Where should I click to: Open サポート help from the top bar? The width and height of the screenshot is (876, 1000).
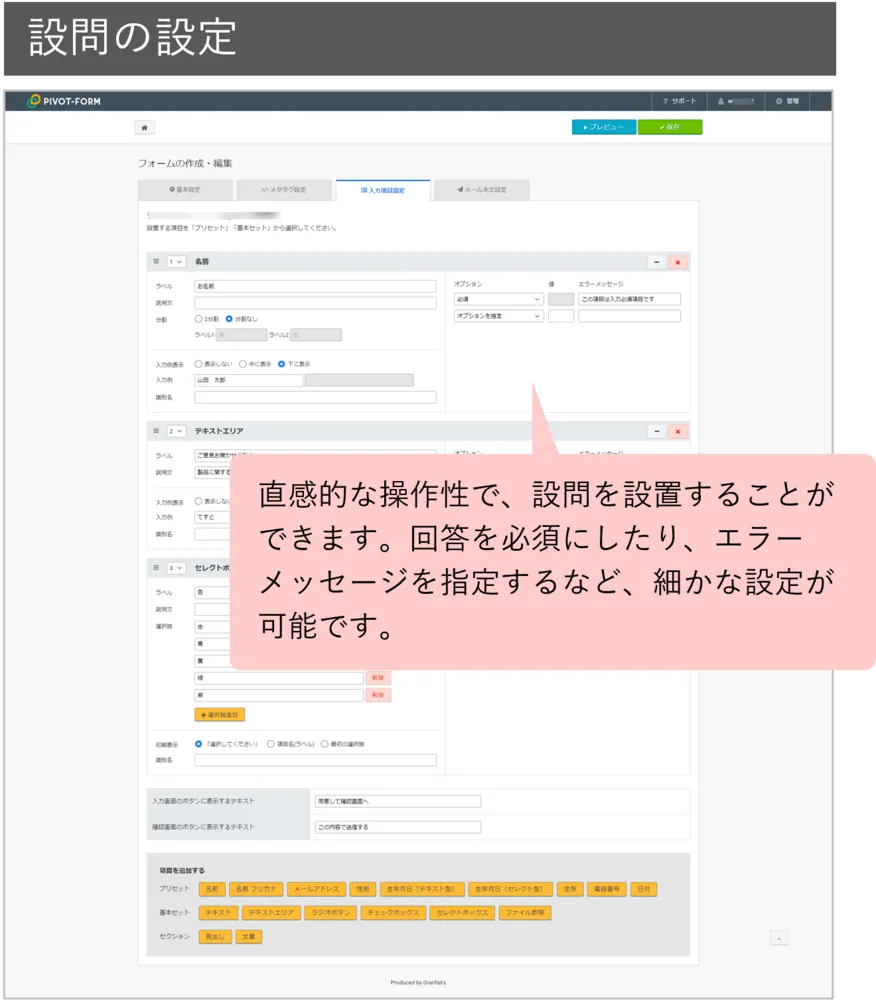682,100
